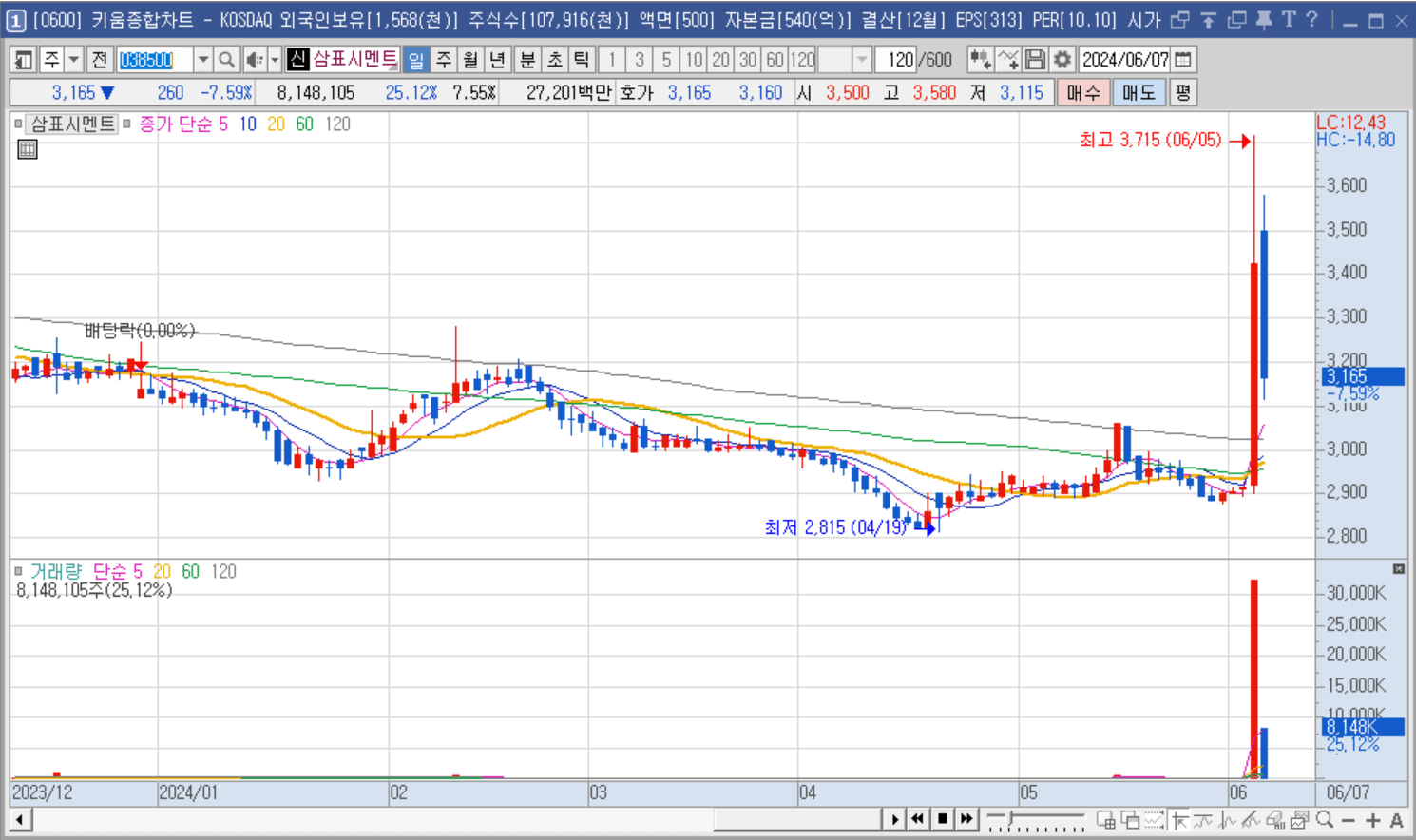The width and height of the screenshot is (1416, 840).
Task: Open the calendar date picker icon
Action: (x=1183, y=60)
